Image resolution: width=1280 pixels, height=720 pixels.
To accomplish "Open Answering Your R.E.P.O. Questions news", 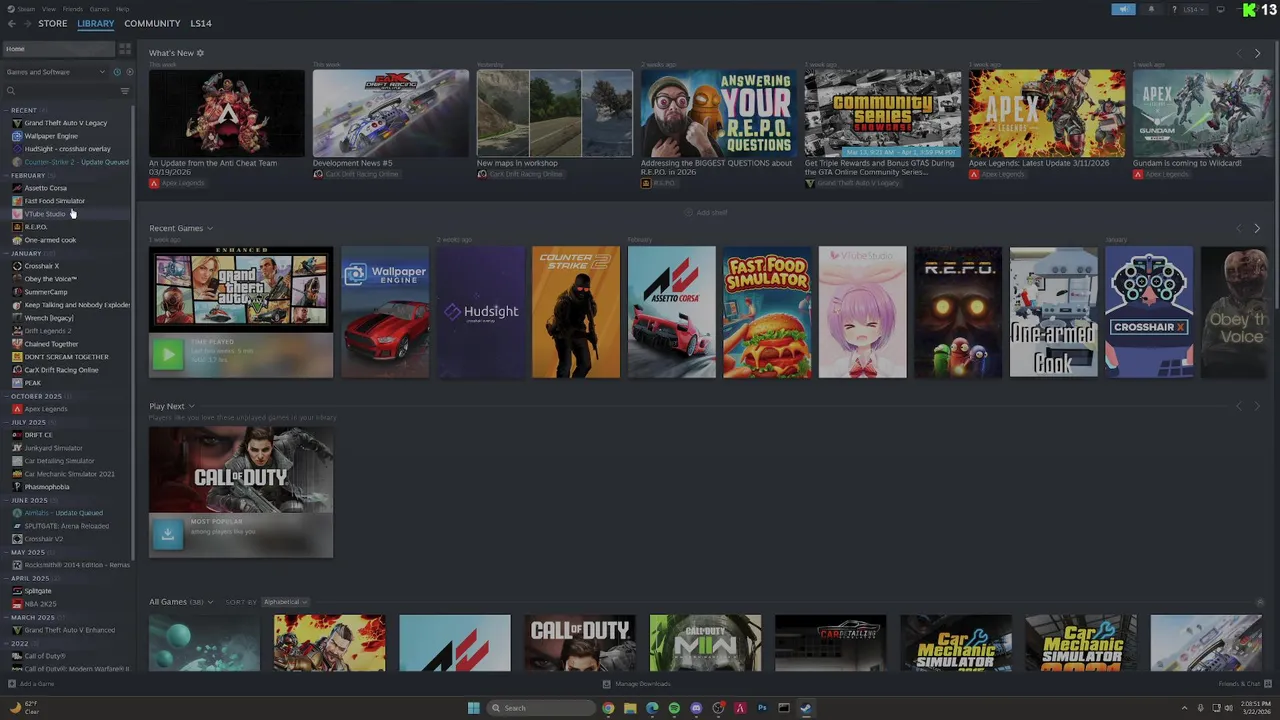I will [x=719, y=113].
